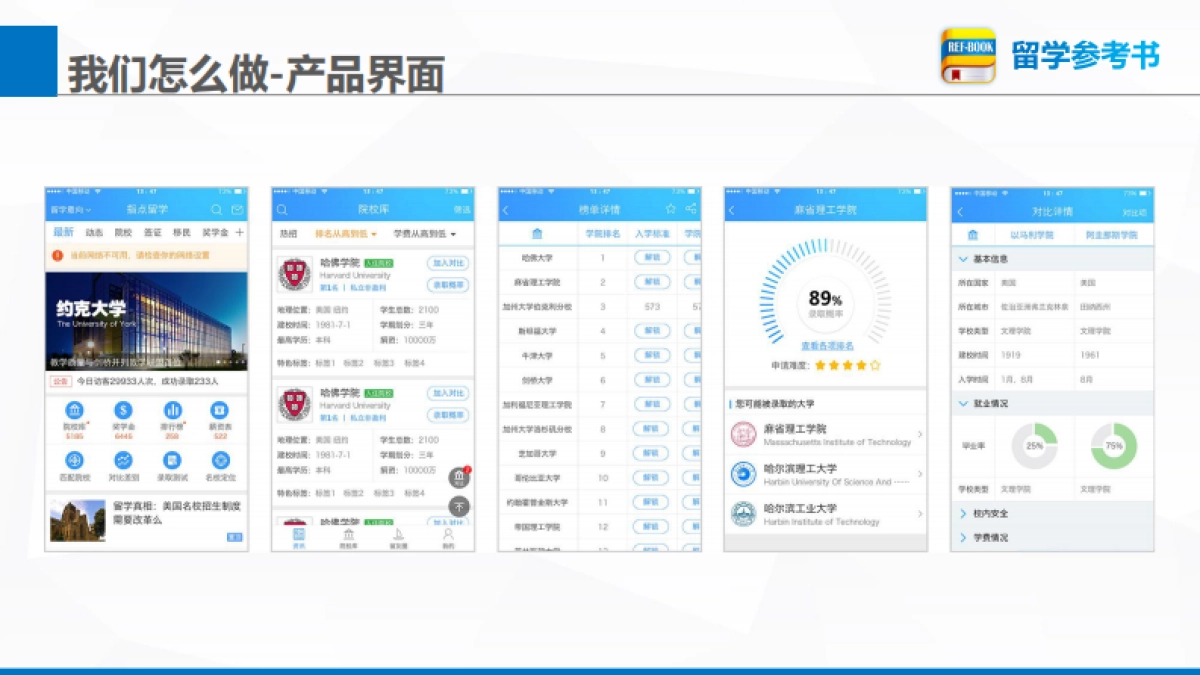Tap the fifth star of 申请难度 rating
Screen dimensions: 1200x675
click(876, 366)
